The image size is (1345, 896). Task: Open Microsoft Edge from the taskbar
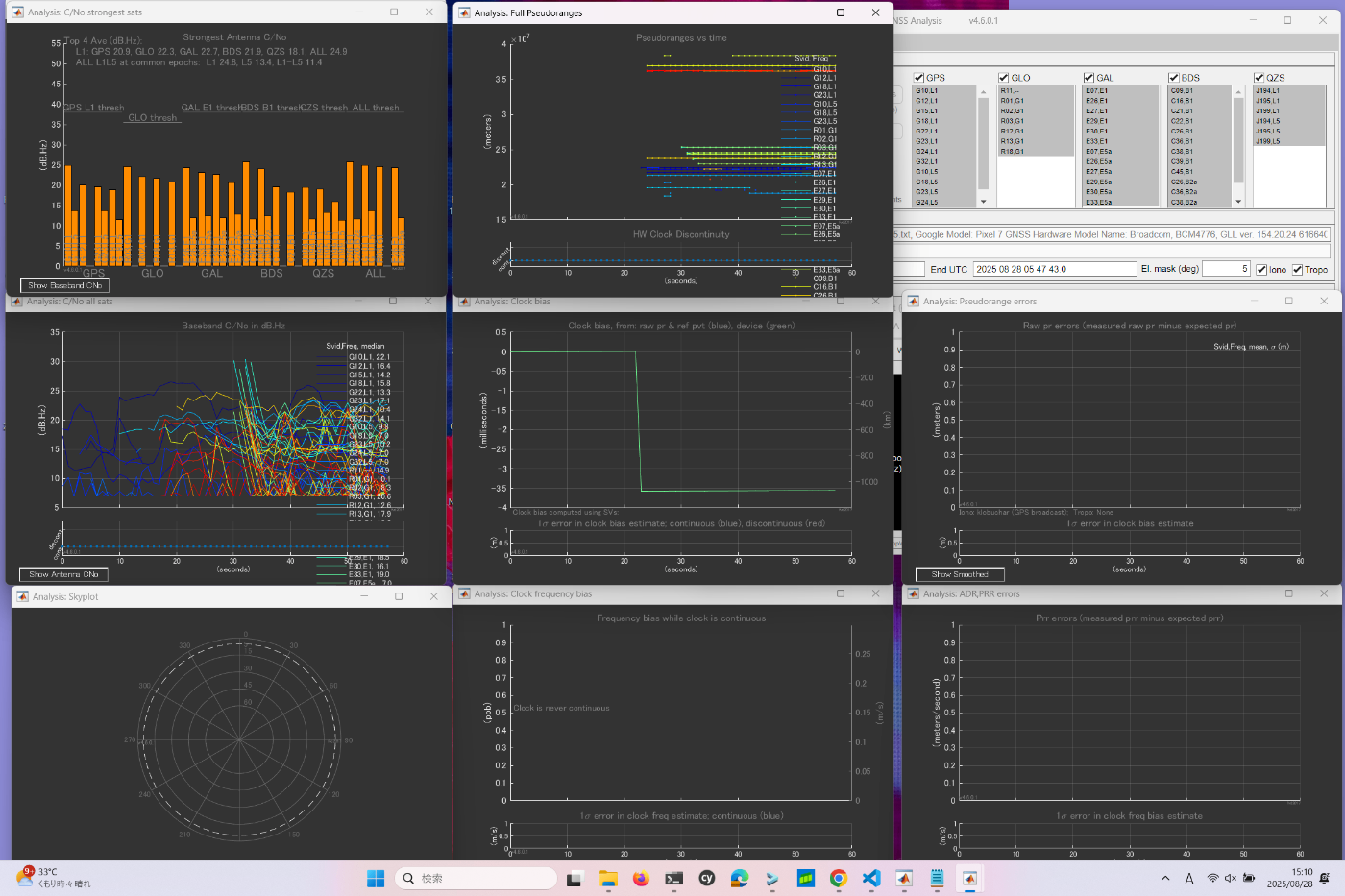[x=740, y=878]
